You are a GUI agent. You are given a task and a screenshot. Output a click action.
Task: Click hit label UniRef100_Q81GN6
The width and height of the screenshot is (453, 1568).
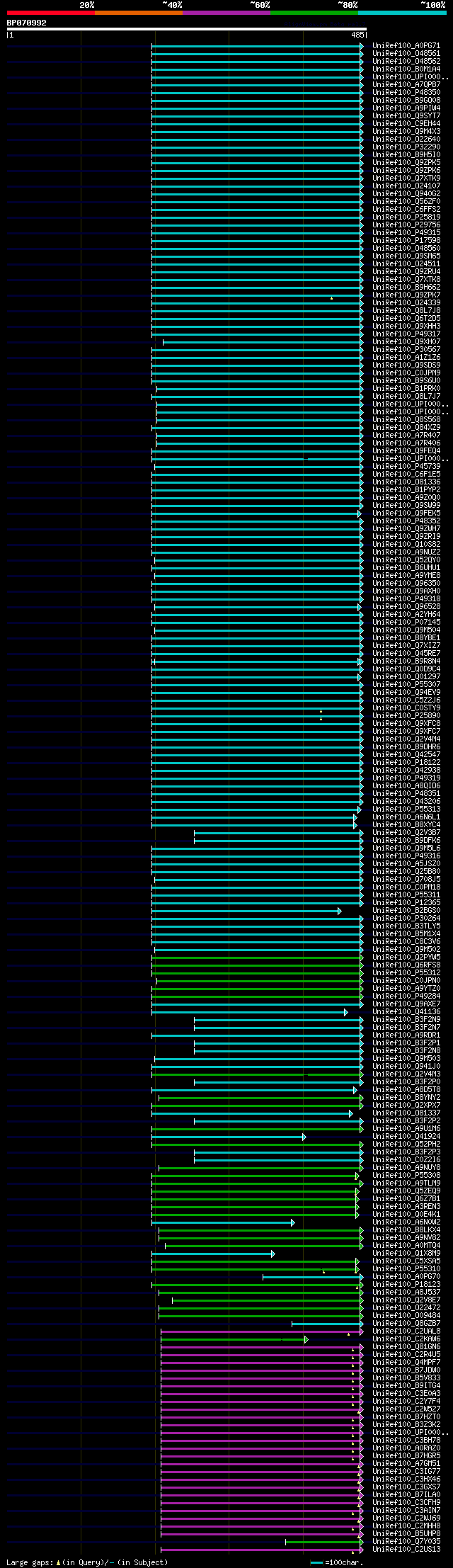[x=406, y=1346]
